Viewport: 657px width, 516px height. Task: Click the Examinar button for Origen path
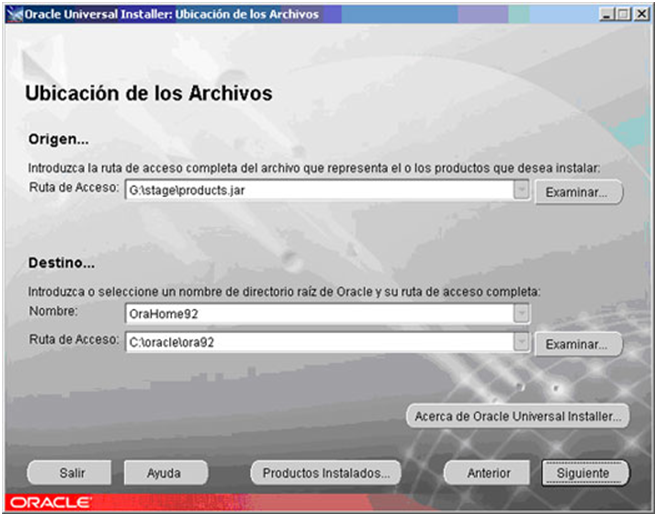(579, 192)
